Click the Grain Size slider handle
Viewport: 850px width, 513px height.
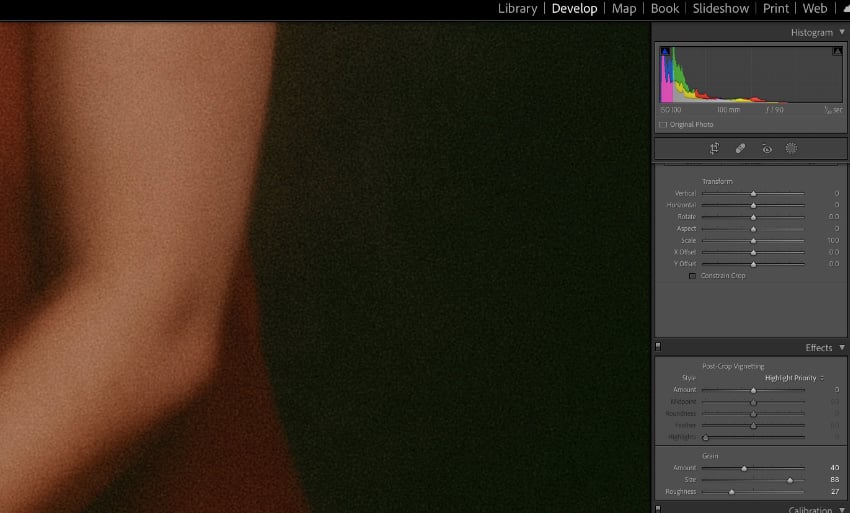point(790,480)
